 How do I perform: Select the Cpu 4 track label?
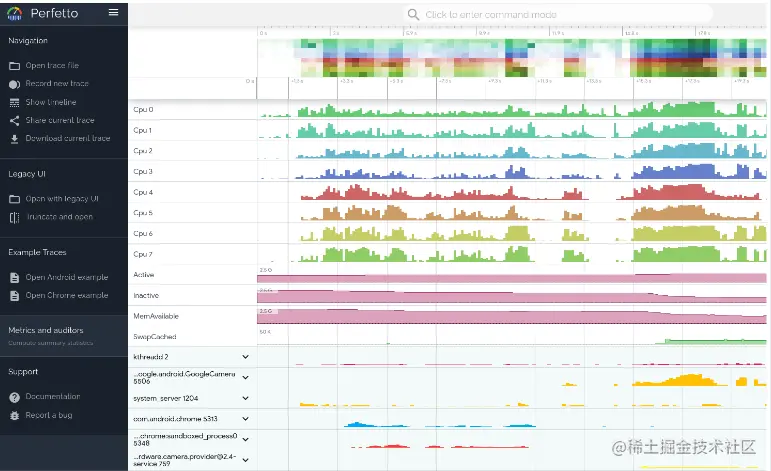coord(143,192)
